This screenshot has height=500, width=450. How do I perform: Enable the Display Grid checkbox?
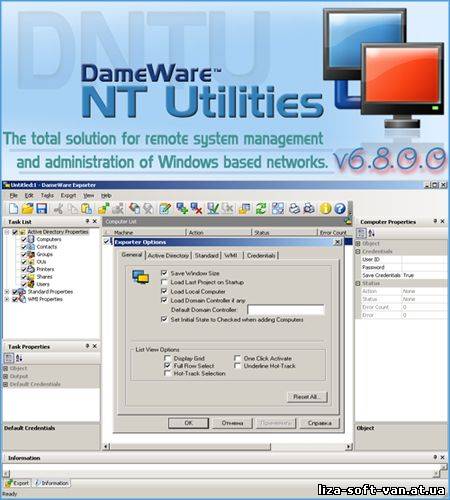tap(168, 358)
